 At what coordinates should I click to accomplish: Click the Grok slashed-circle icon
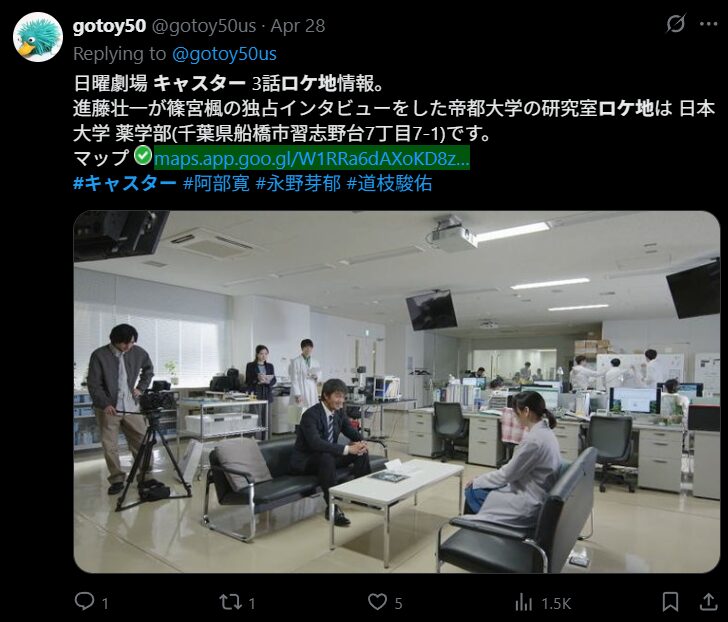pyautogui.click(x=676, y=23)
